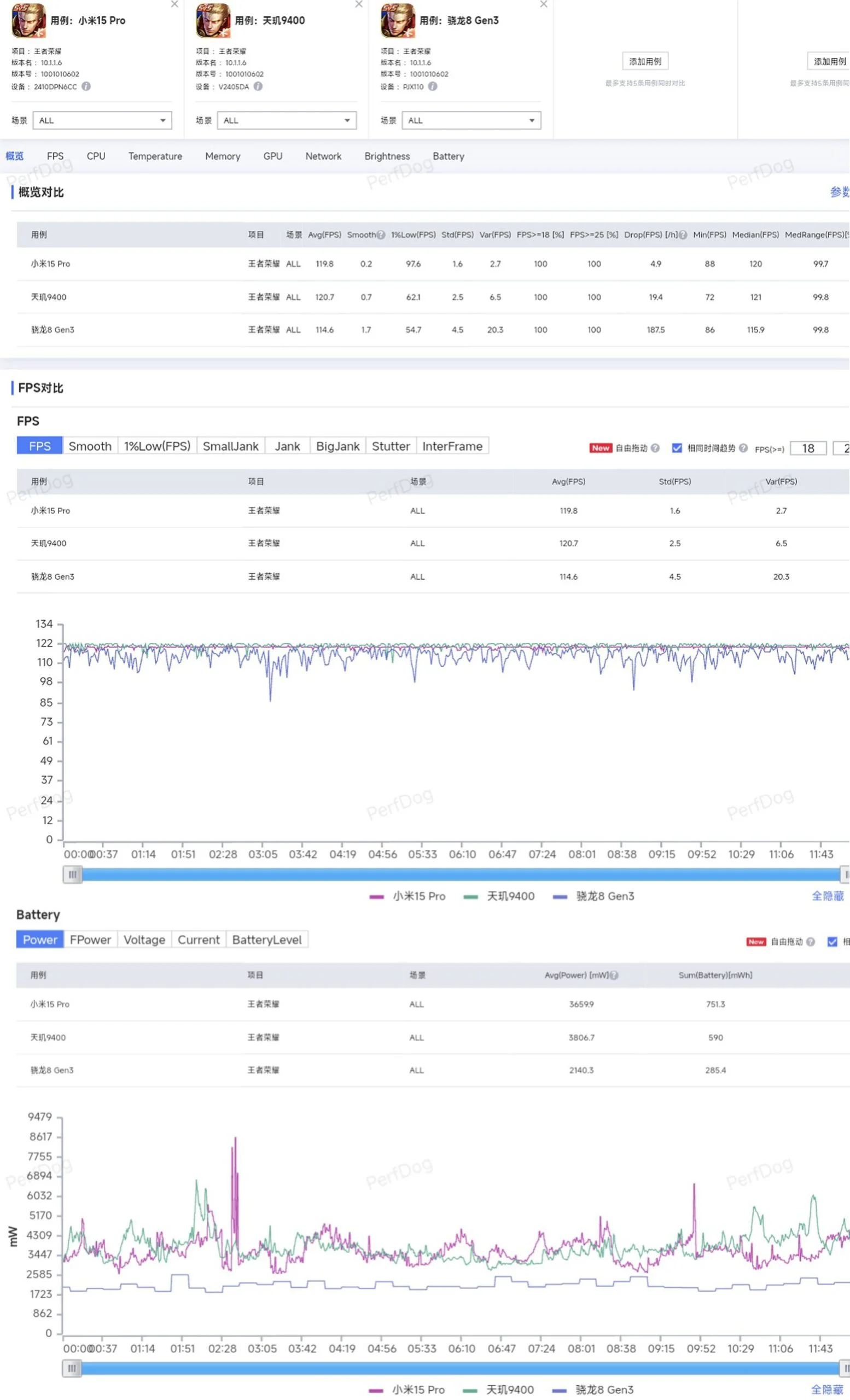The image size is (850, 1400).
Task: Click info icon beside device V2405DA
Action: point(258,86)
